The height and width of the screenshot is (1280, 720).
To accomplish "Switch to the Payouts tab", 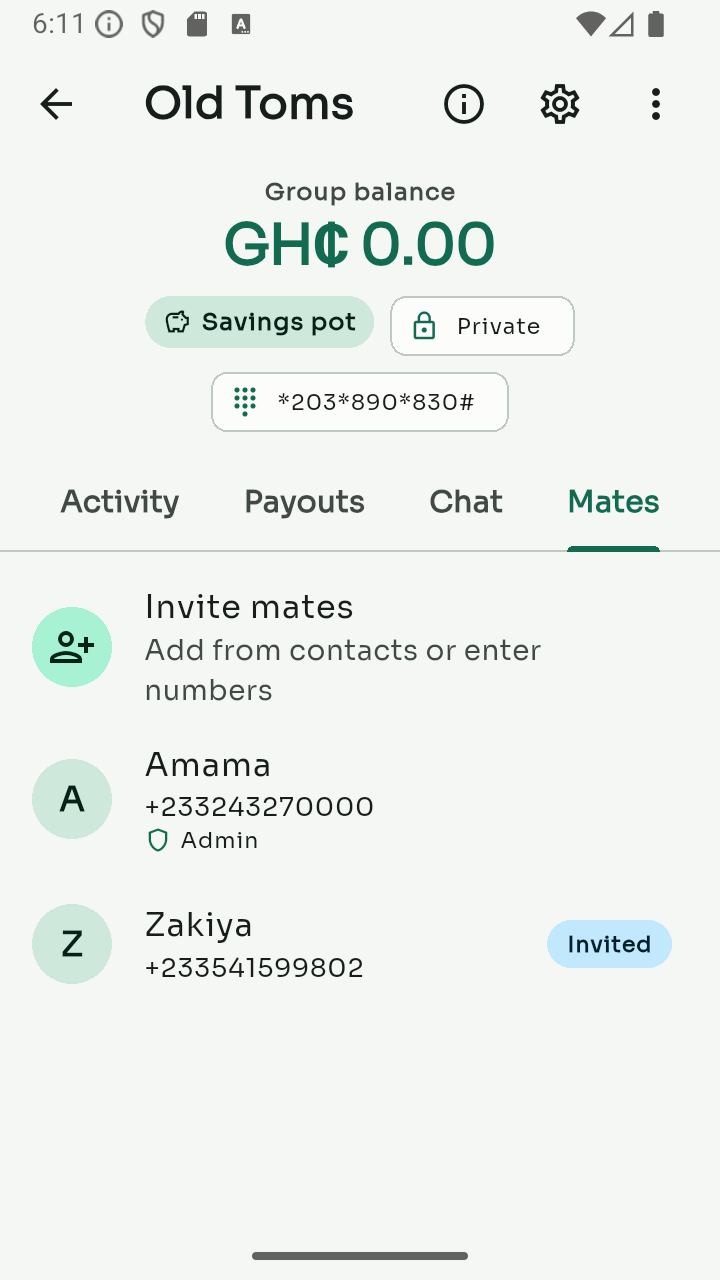I will tap(305, 501).
